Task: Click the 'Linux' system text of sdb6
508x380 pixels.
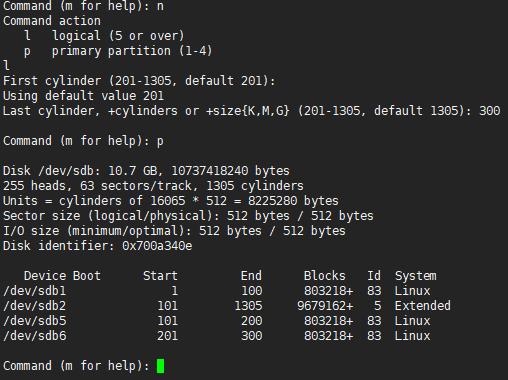Action: point(412,336)
